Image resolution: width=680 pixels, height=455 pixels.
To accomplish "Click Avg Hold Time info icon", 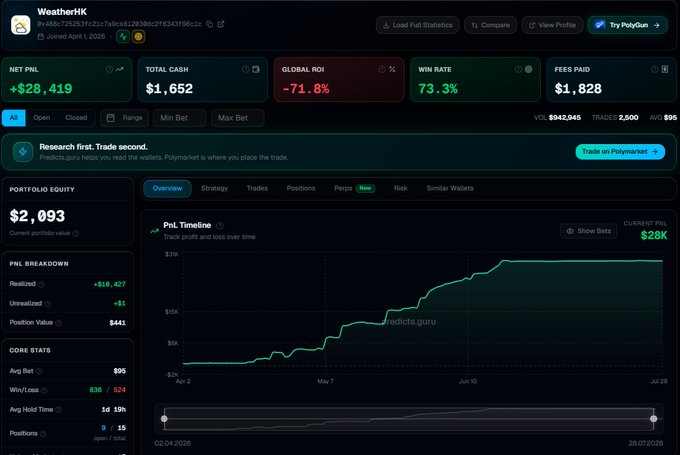I will coord(59,410).
